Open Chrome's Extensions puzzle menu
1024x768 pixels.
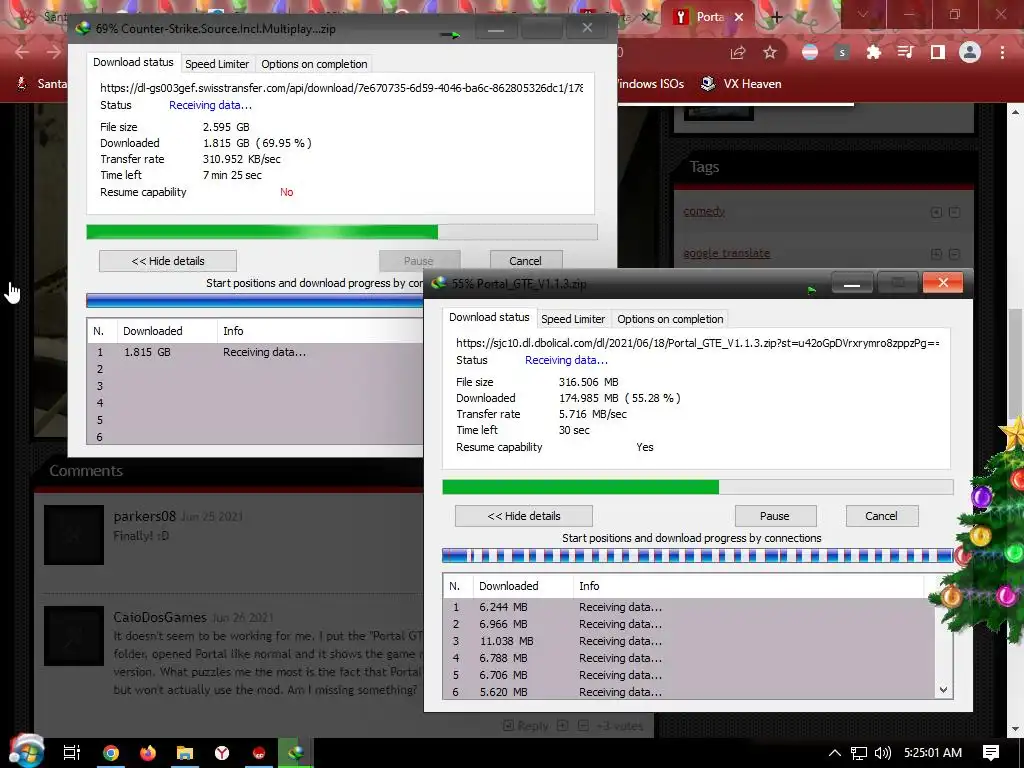(x=873, y=52)
